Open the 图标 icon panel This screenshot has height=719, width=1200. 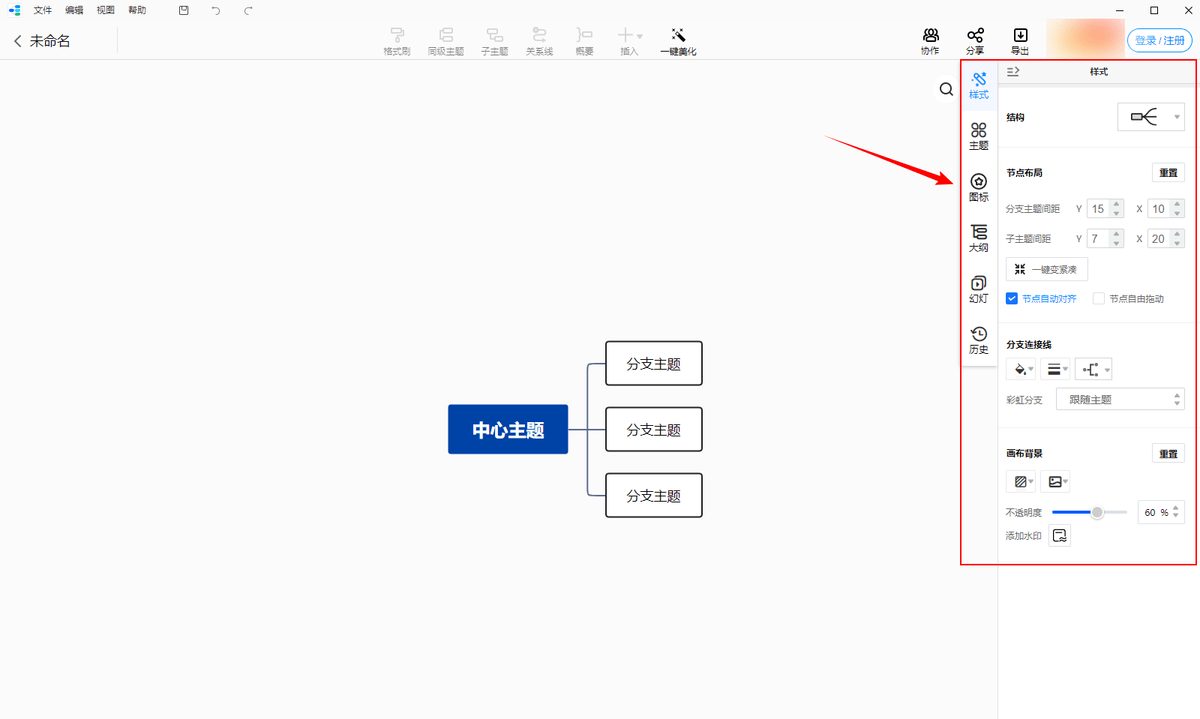pyautogui.click(x=978, y=187)
